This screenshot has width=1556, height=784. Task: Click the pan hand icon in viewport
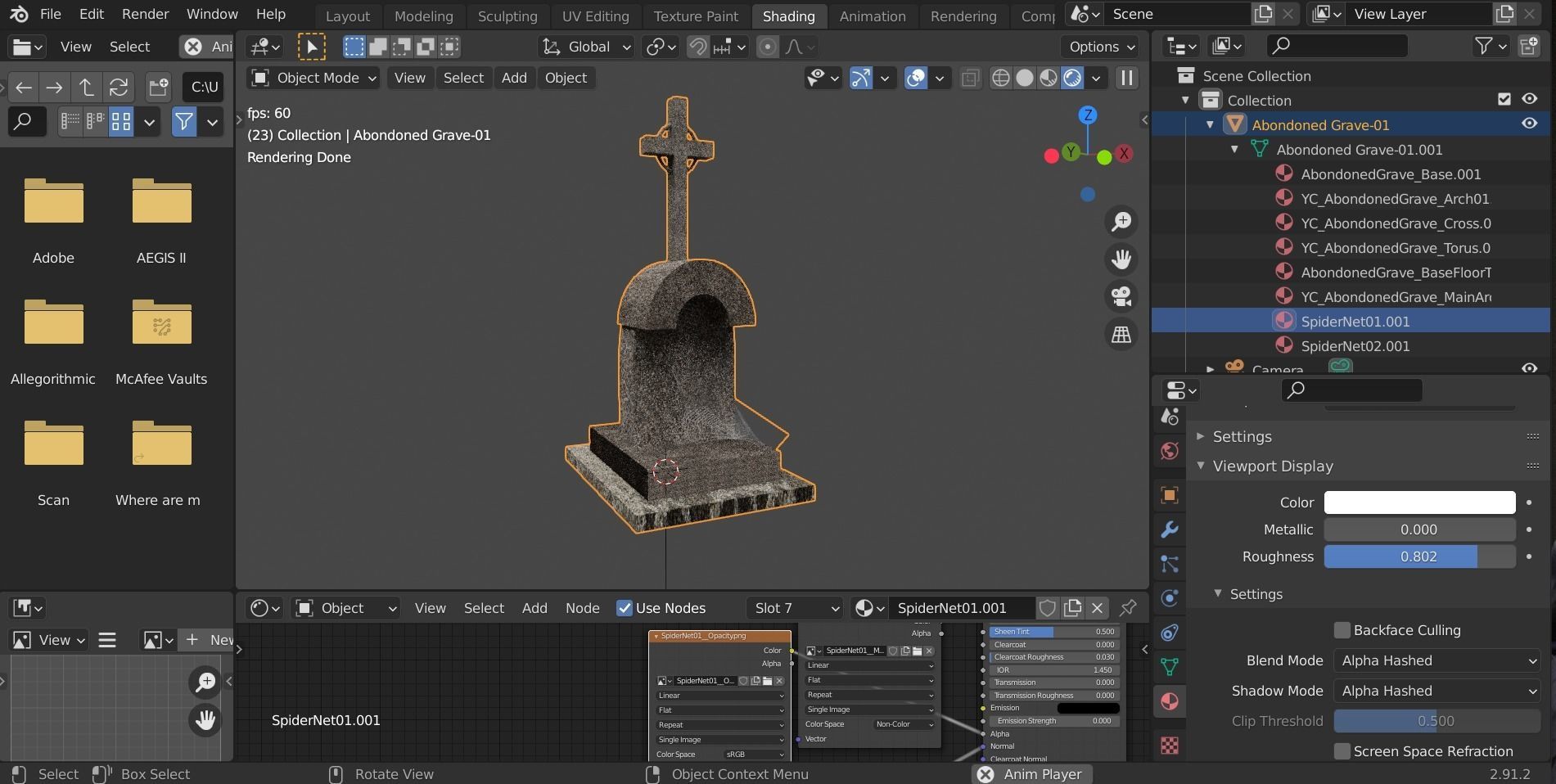[x=1121, y=259]
